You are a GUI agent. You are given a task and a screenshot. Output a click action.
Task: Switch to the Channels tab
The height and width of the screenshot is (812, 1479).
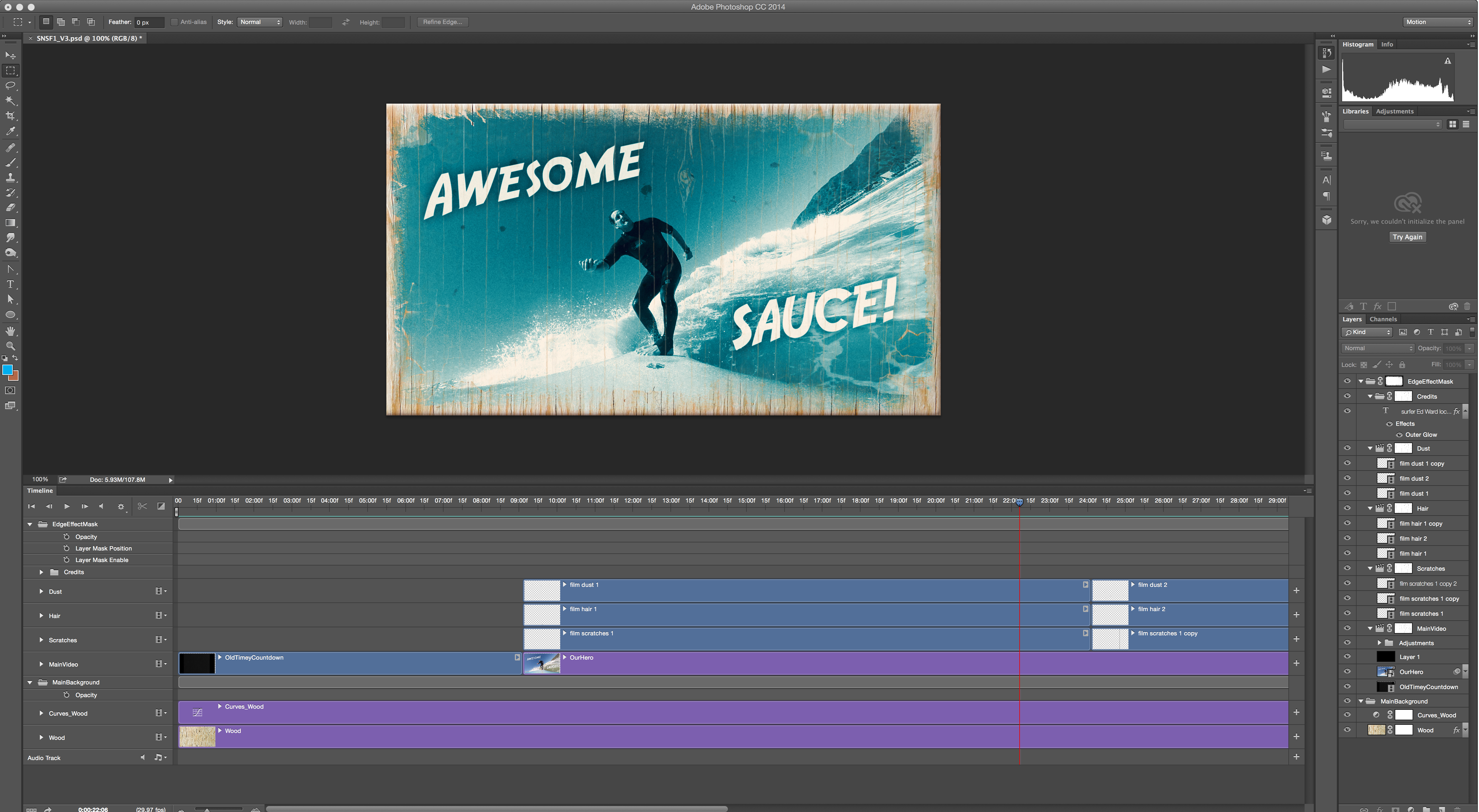(x=1383, y=319)
